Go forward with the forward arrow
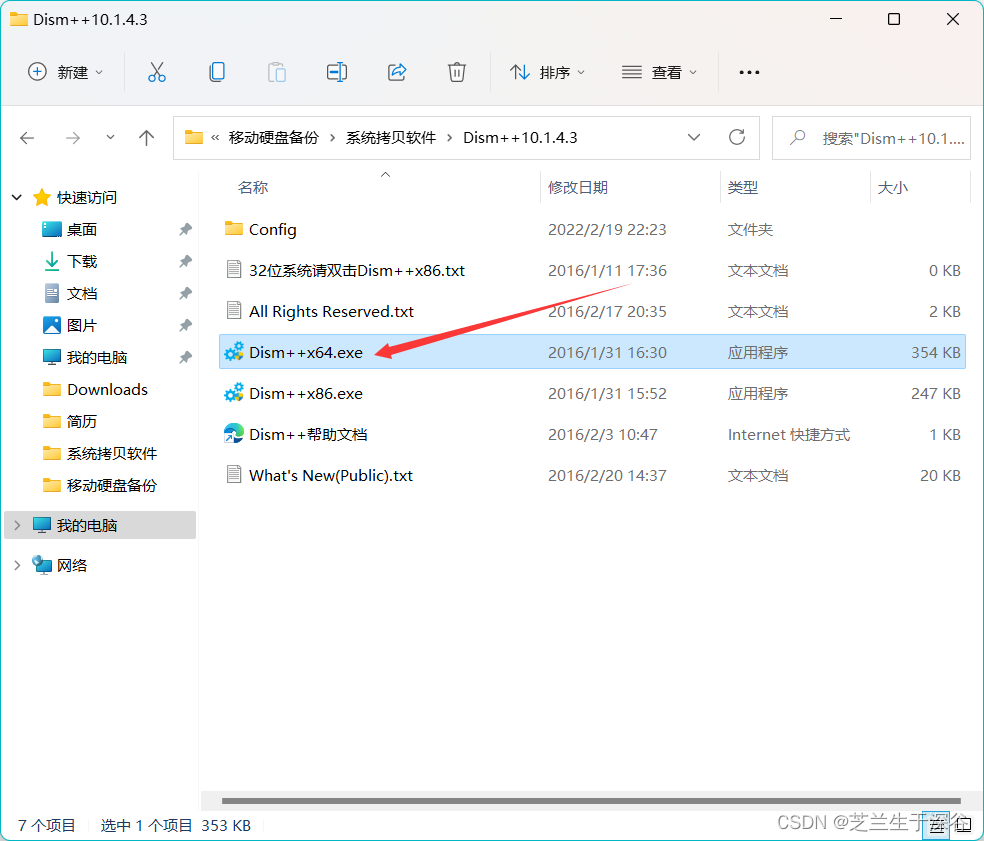 73,137
